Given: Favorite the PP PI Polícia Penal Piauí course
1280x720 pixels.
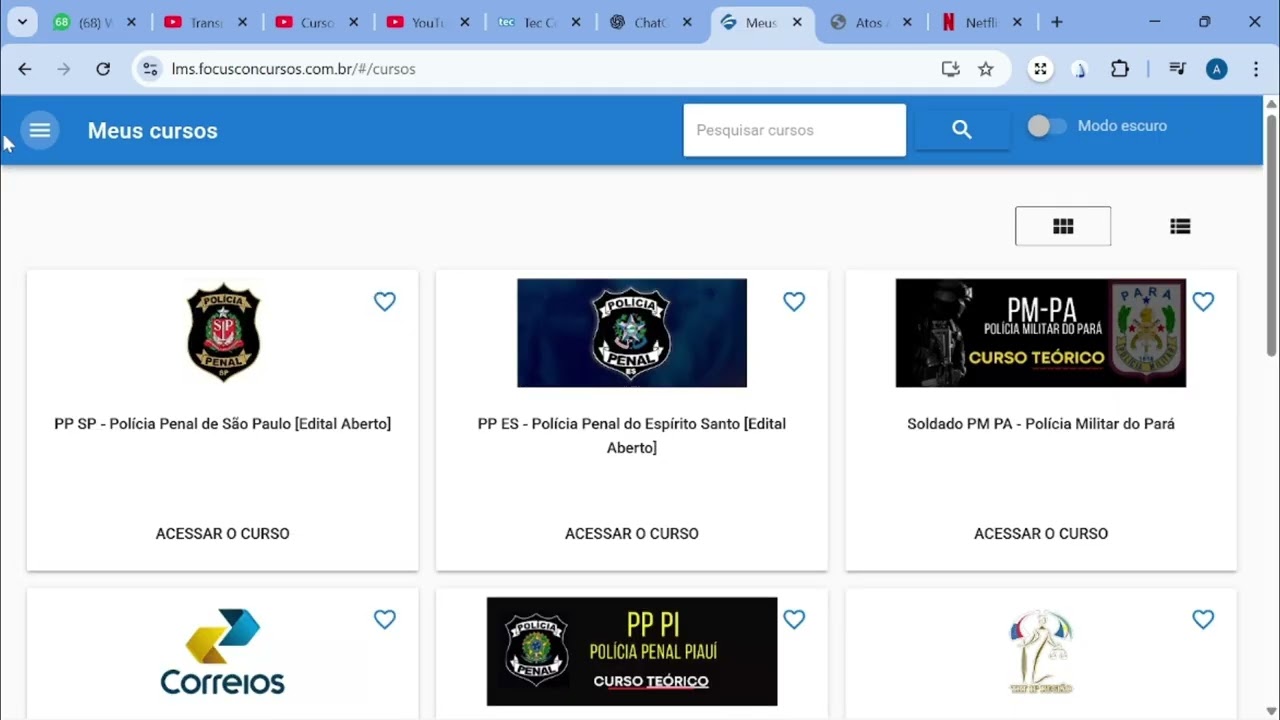Looking at the screenshot, I should tap(794, 619).
